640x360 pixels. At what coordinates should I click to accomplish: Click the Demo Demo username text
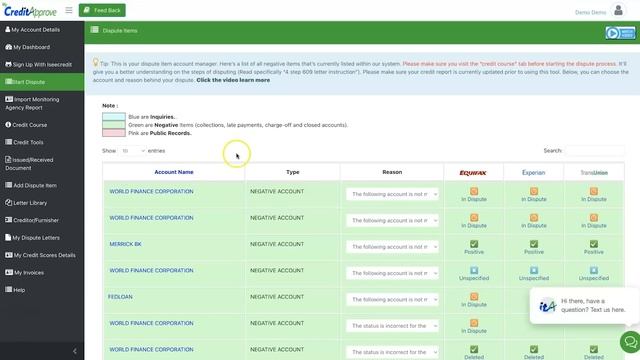pyautogui.click(x=590, y=12)
